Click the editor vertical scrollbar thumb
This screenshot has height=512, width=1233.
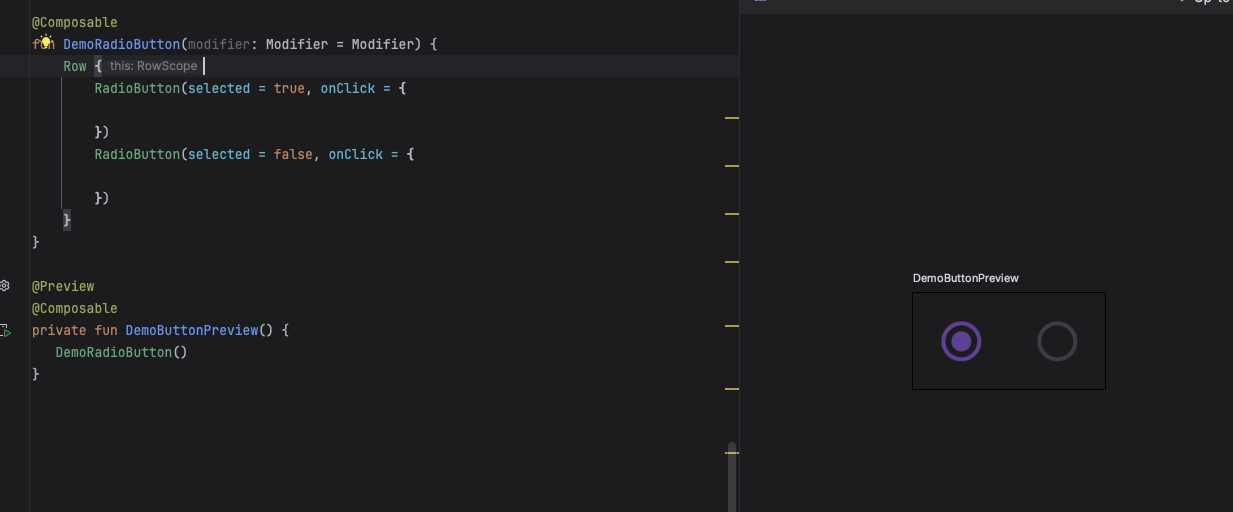click(x=732, y=477)
